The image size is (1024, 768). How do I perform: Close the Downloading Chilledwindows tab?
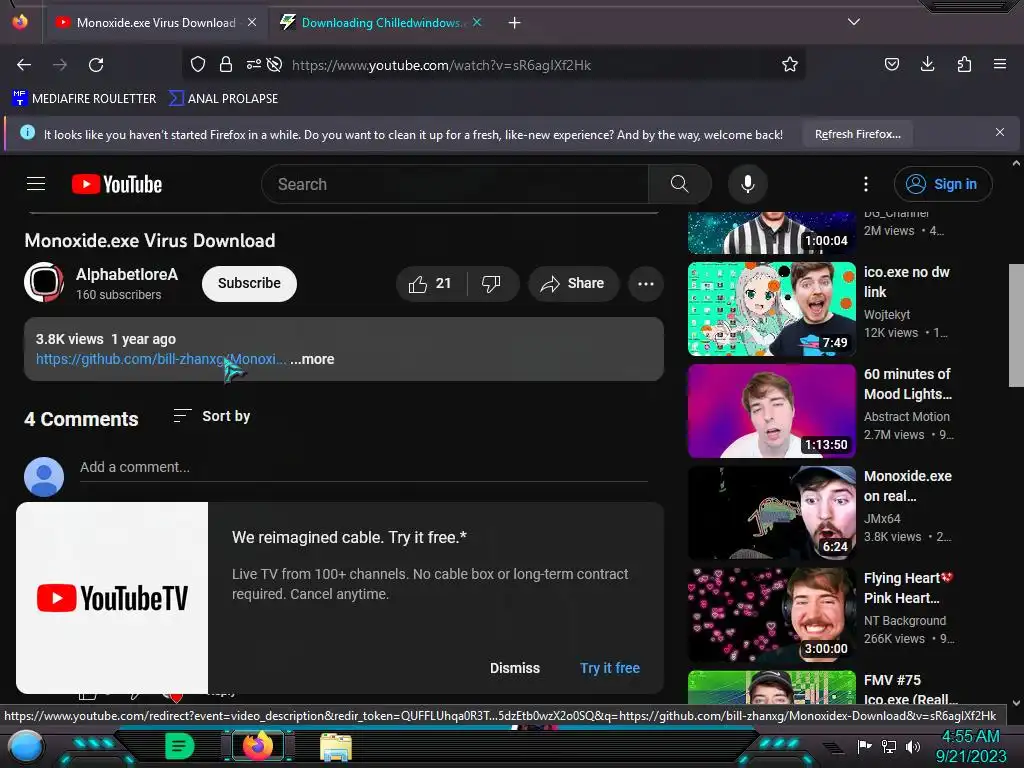coord(477,22)
